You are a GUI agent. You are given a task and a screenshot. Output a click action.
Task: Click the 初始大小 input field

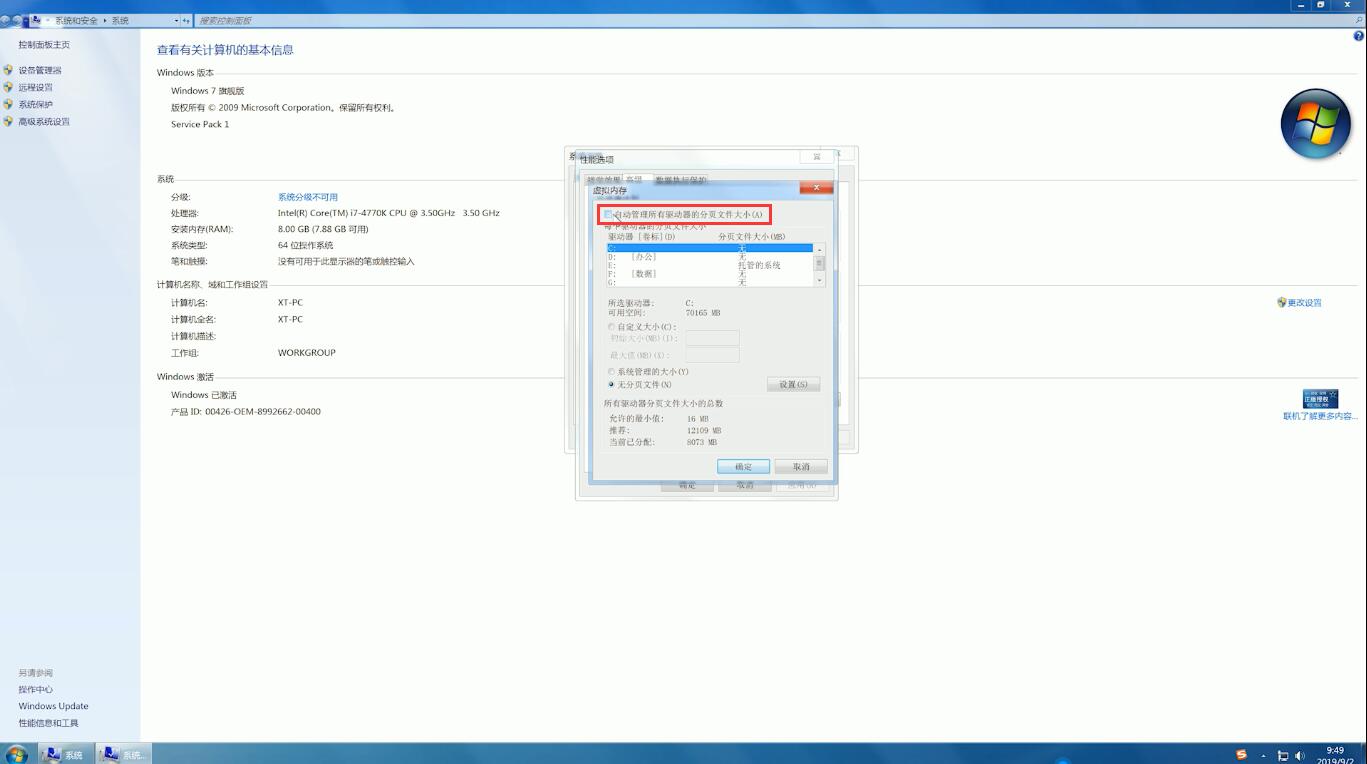tap(712, 338)
